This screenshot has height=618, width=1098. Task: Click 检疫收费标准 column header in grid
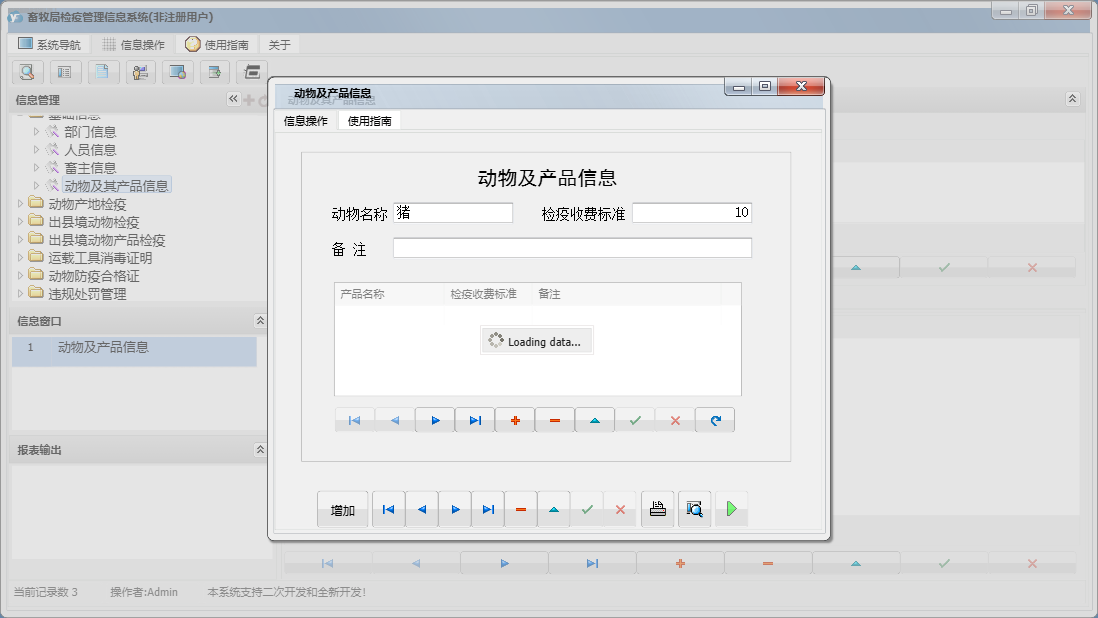(488, 294)
